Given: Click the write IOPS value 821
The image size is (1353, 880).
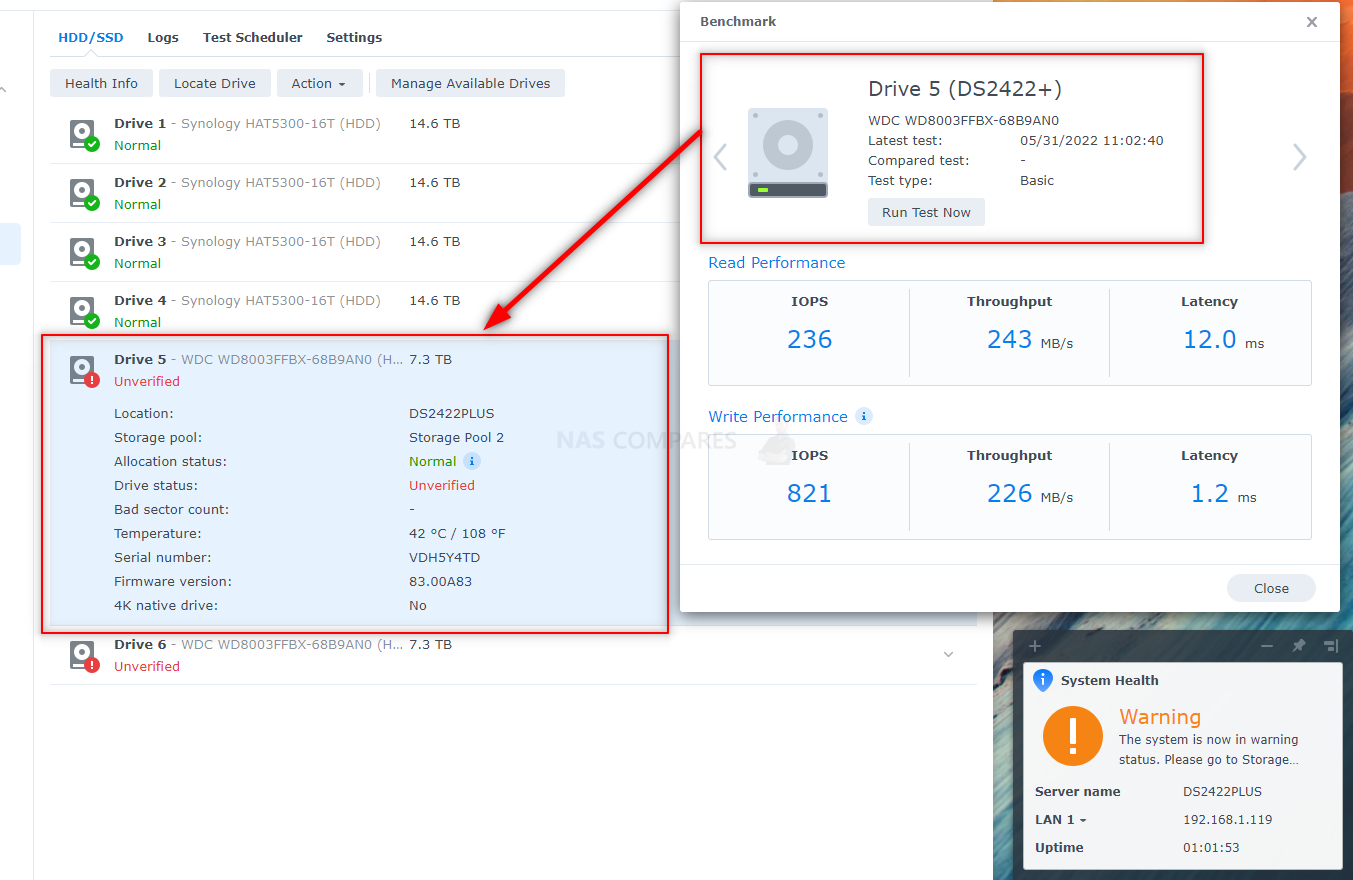Looking at the screenshot, I should [809, 494].
